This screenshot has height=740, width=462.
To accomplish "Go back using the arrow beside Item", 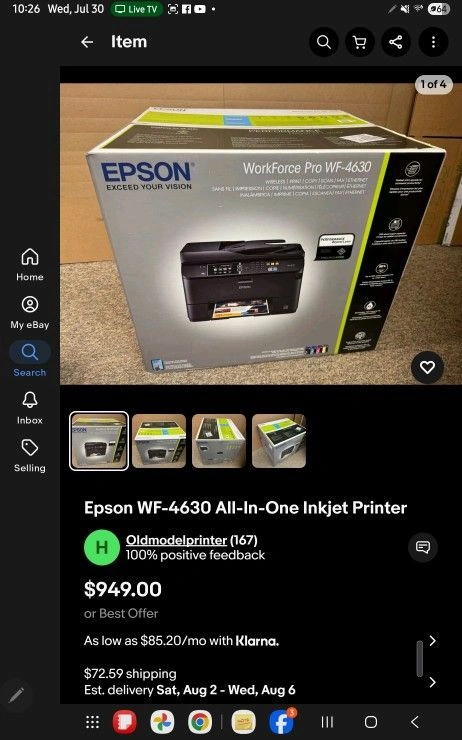I will click(87, 42).
